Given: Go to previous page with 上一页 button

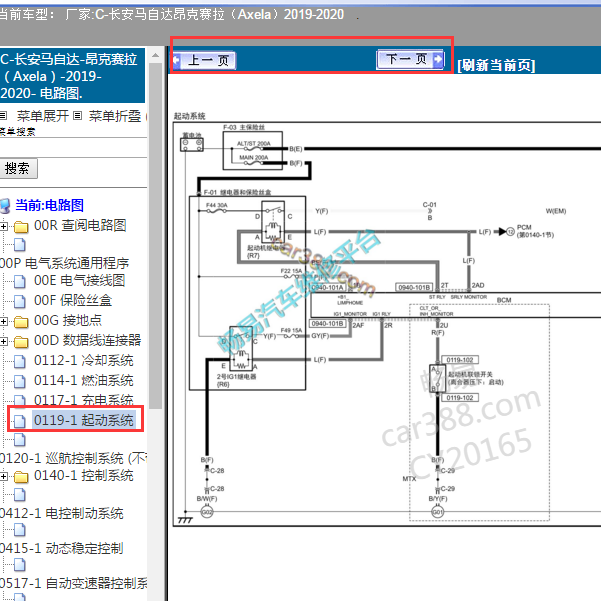Looking at the screenshot, I should point(204,61).
